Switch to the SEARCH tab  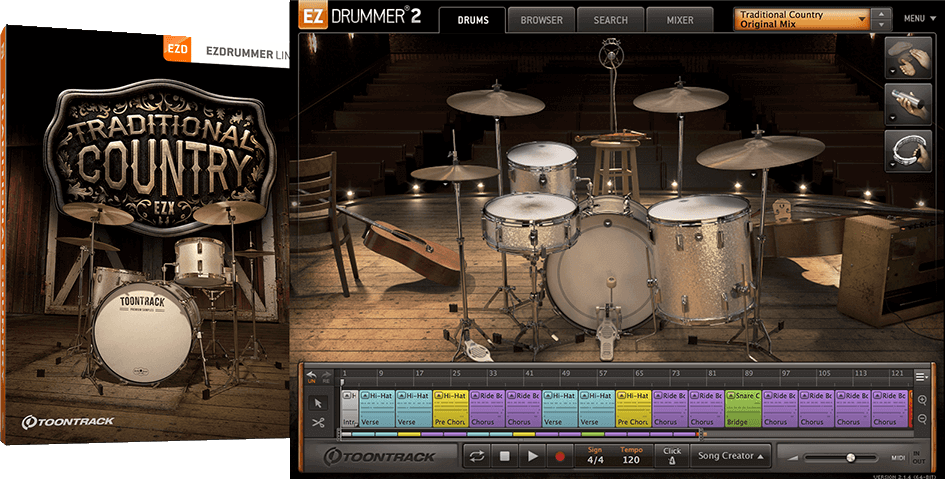611,20
